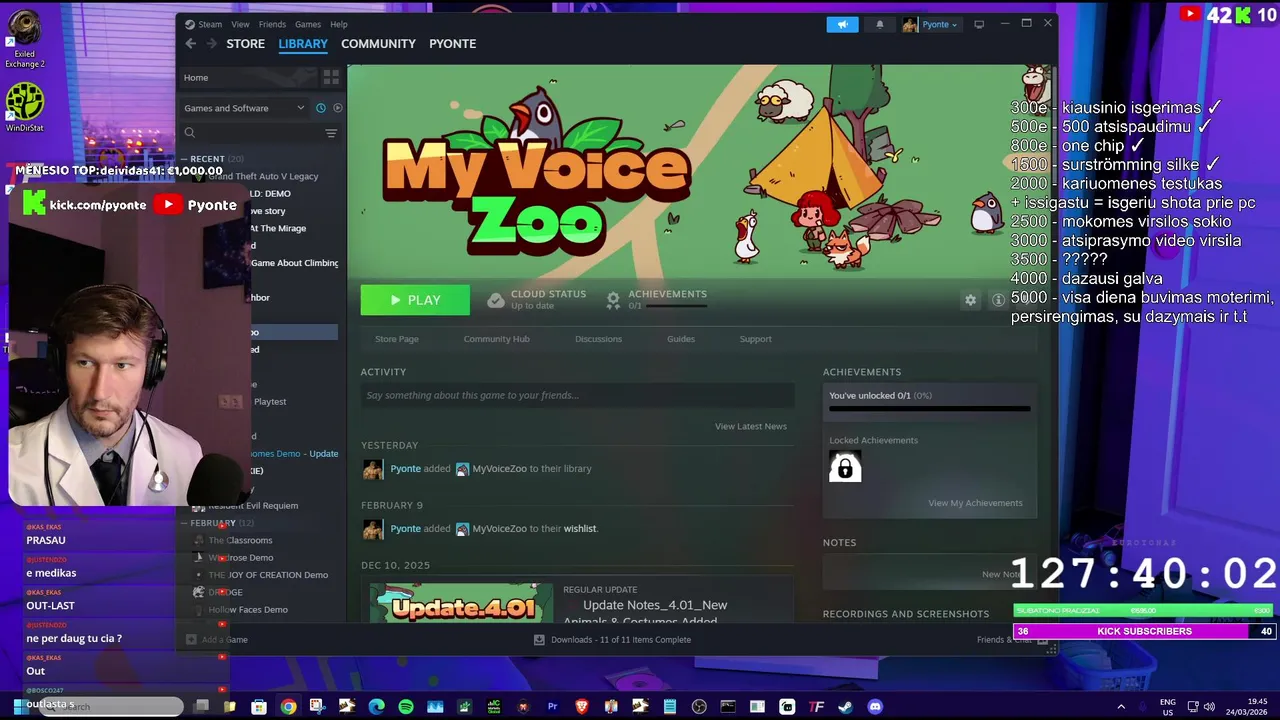Go back with Steam back arrow
This screenshot has height=720, width=1280.
coord(191,43)
